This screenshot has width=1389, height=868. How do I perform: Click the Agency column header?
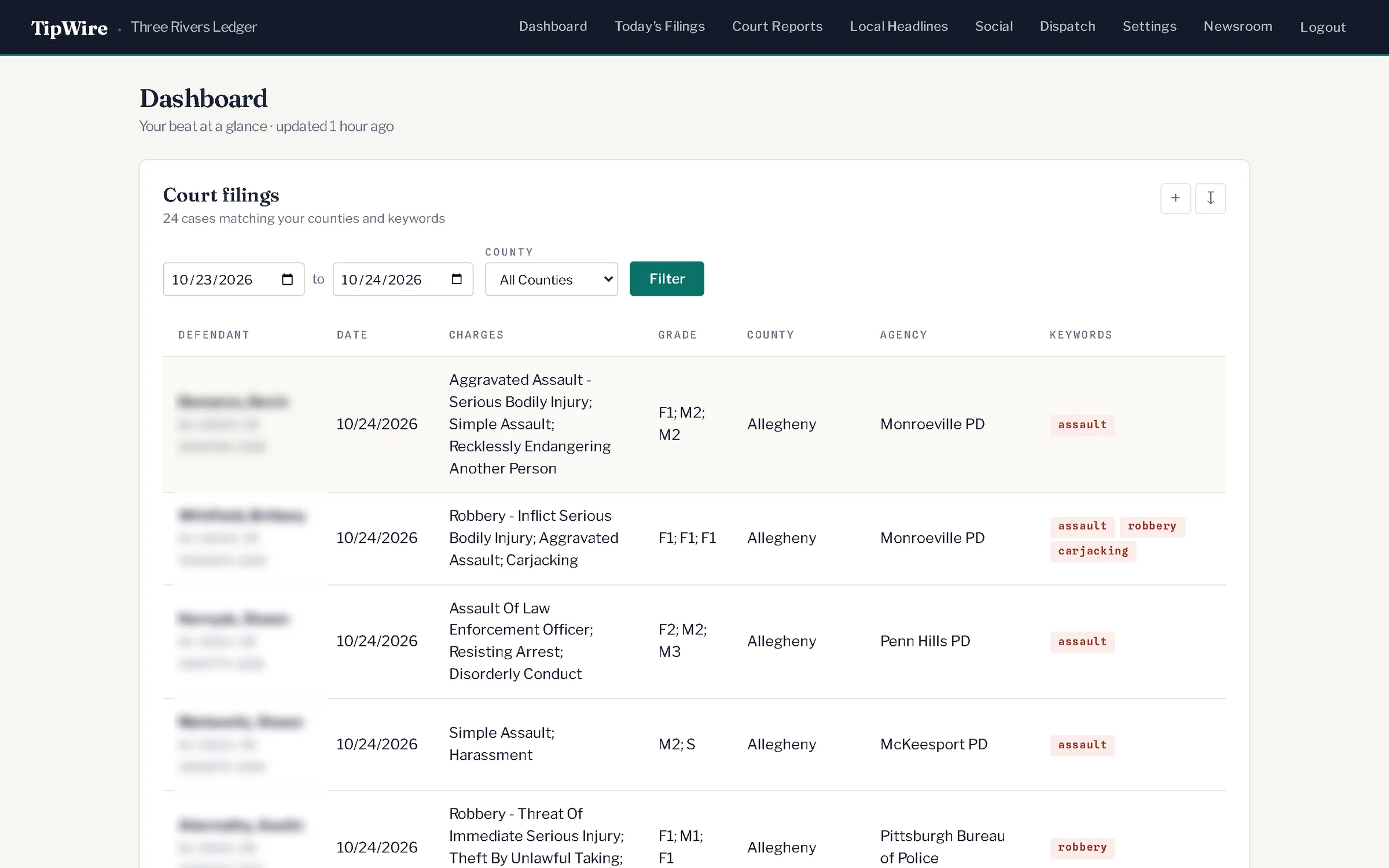(903, 335)
